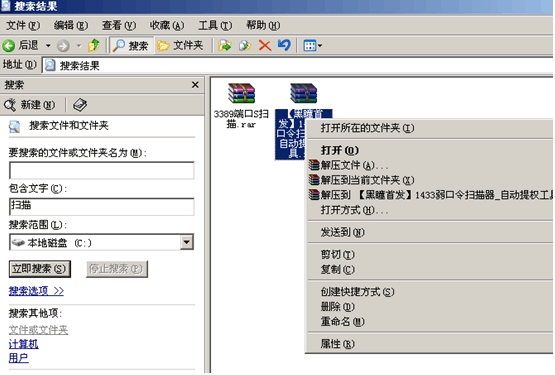Open the Views dropdown button

pos(312,46)
